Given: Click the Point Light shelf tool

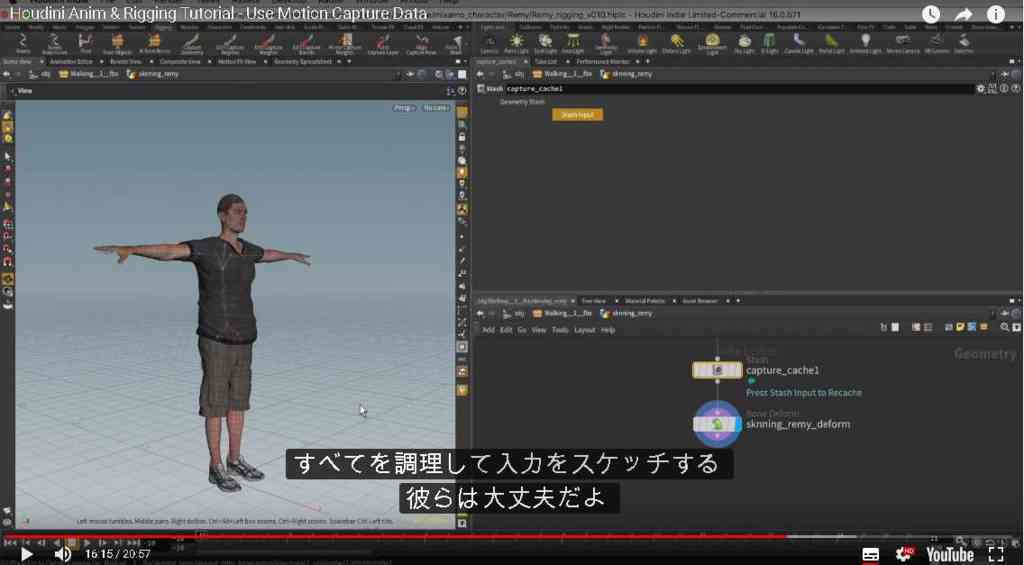Looking at the screenshot, I should point(517,44).
